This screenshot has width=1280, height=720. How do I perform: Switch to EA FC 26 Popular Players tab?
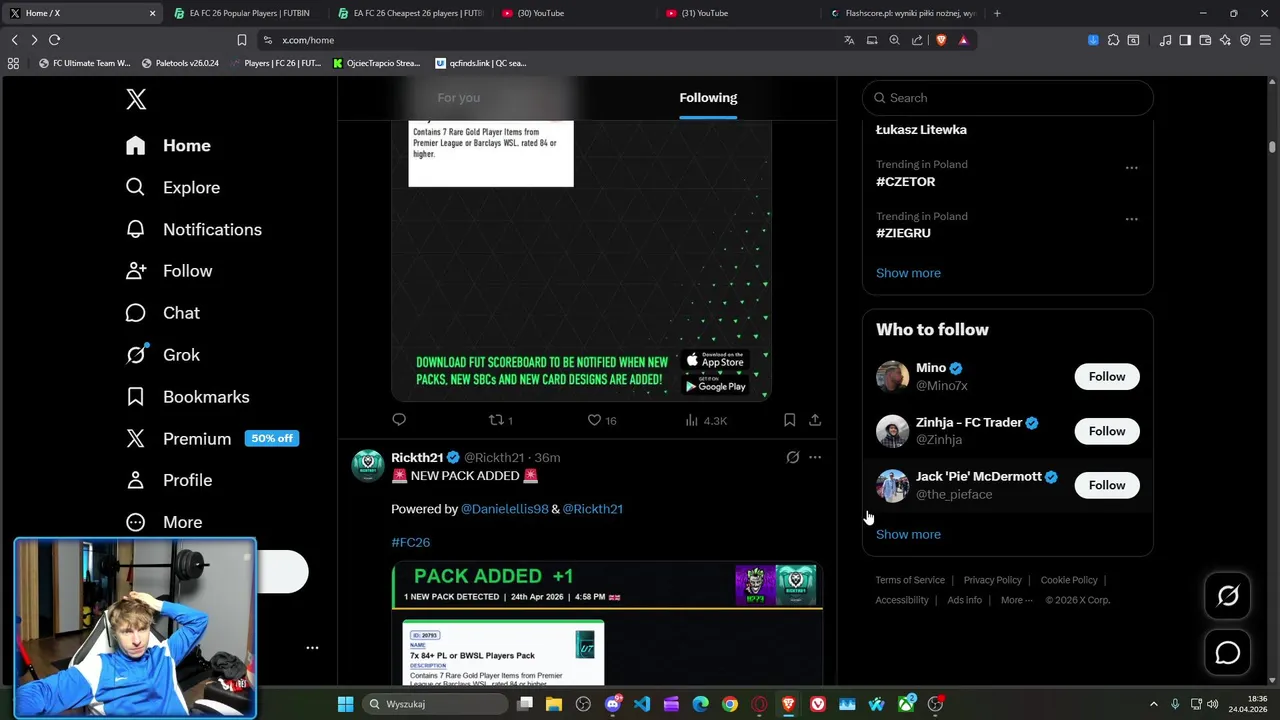coord(246,13)
